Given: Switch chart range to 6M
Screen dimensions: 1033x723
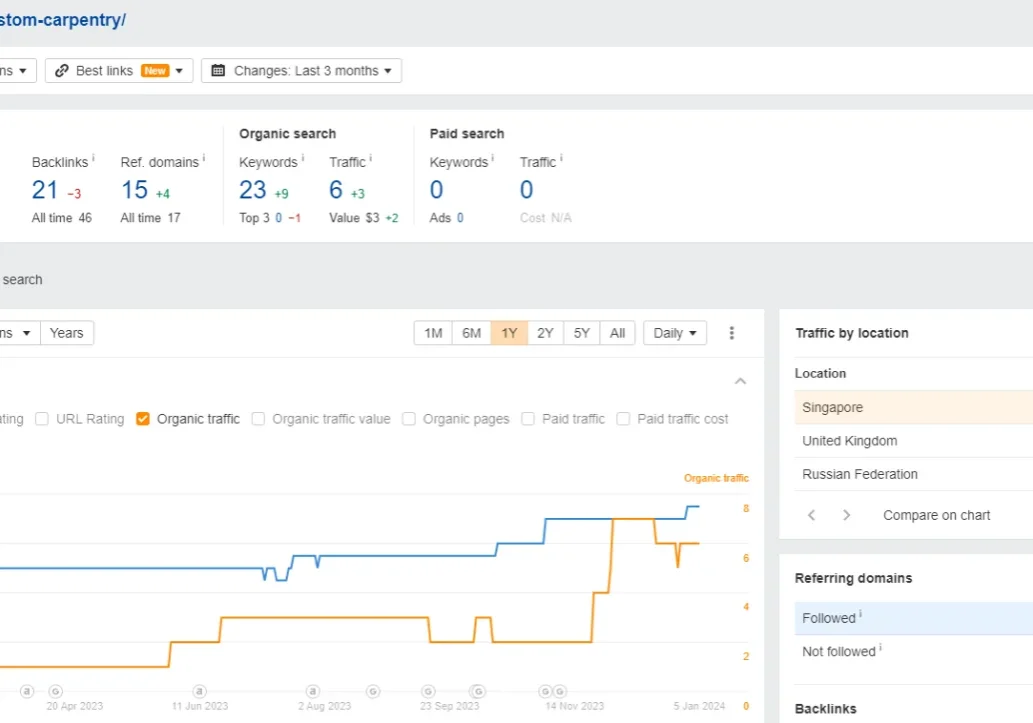Looking at the screenshot, I should point(471,333).
